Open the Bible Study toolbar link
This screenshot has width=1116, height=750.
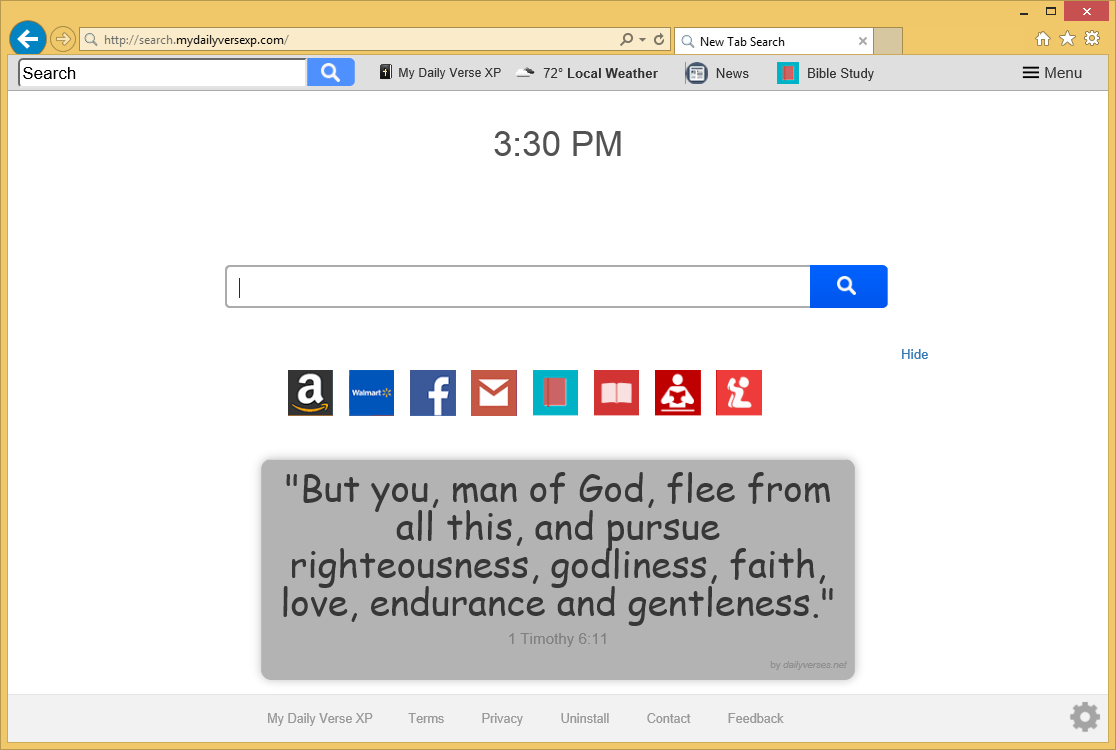(825, 73)
